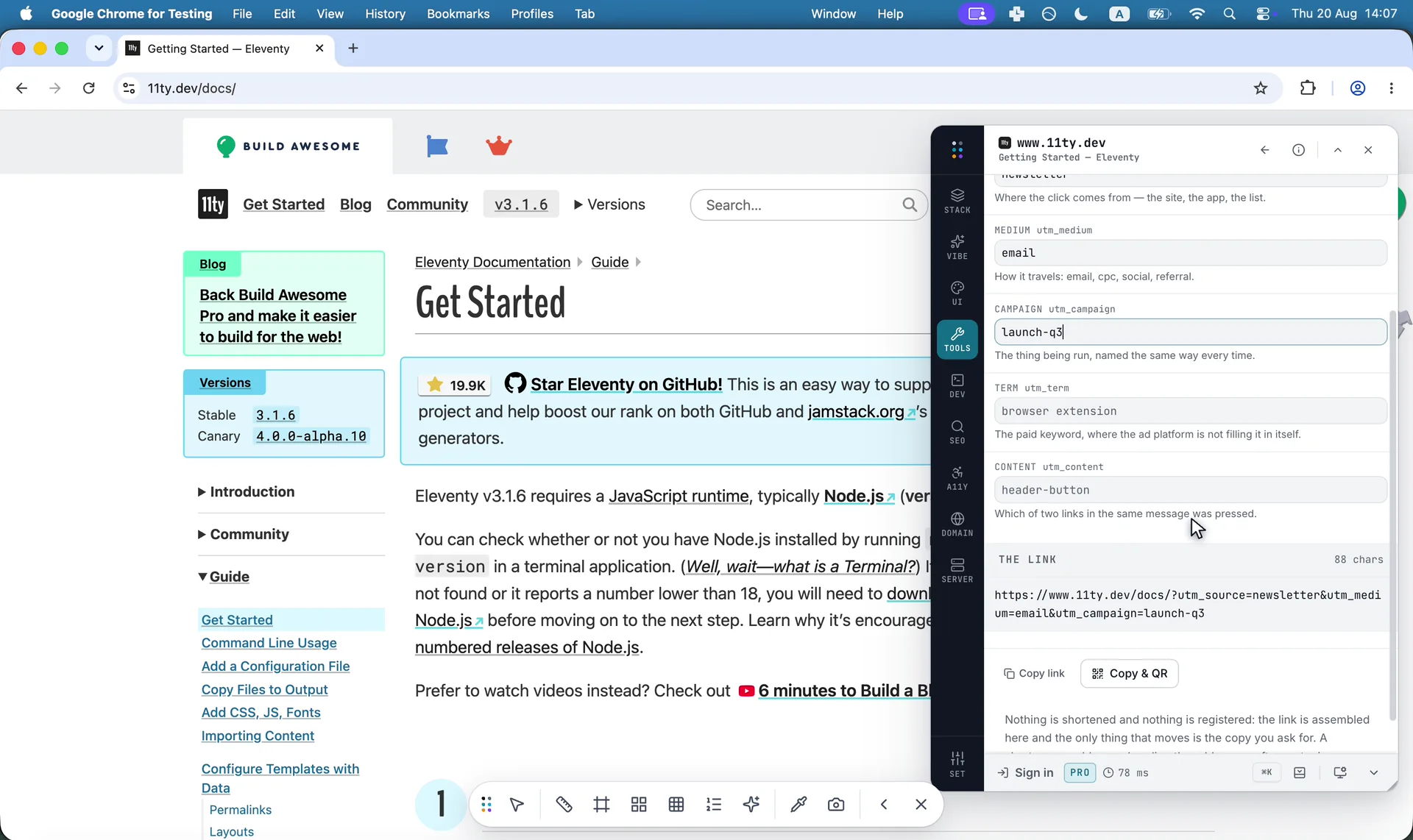Select the TOOLS wrench section
Image resolution: width=1413 pixels, height=840 pixels.
click(957, 339)
